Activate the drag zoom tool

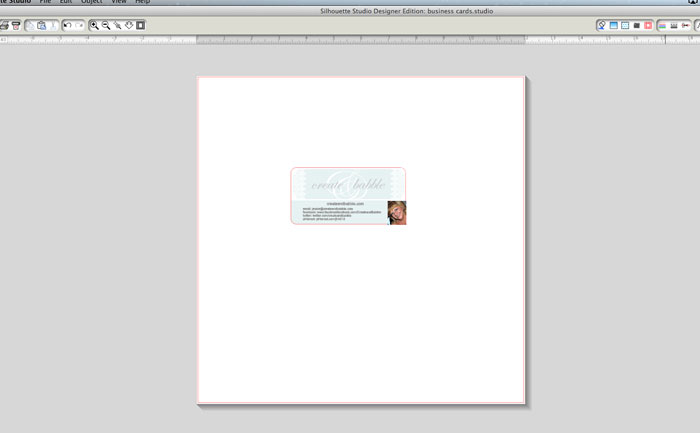[117, 25]
